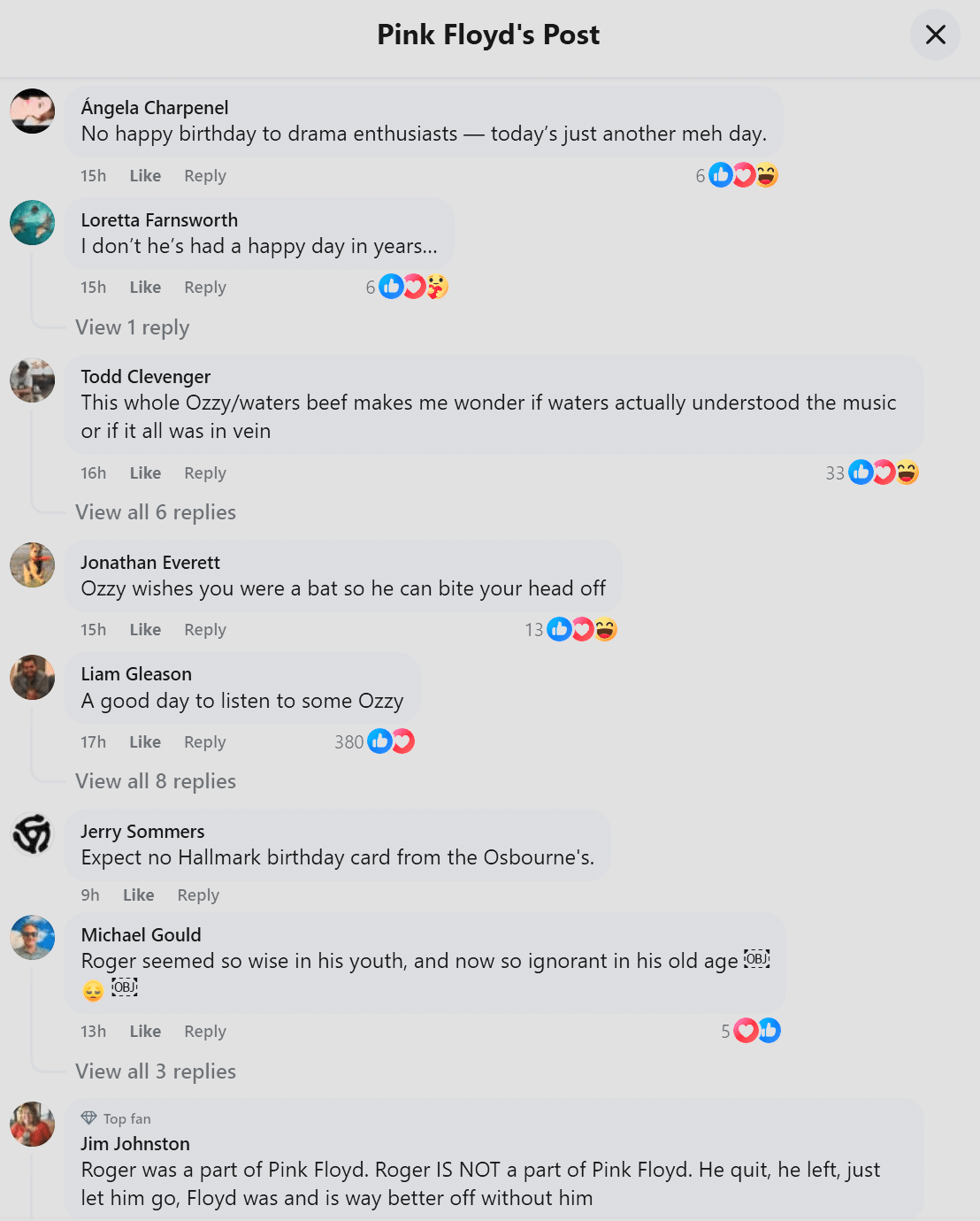View reactions on Jonathan Everett's comment
This screenshot has width=980, height=1221.
(x=571, y=629)
